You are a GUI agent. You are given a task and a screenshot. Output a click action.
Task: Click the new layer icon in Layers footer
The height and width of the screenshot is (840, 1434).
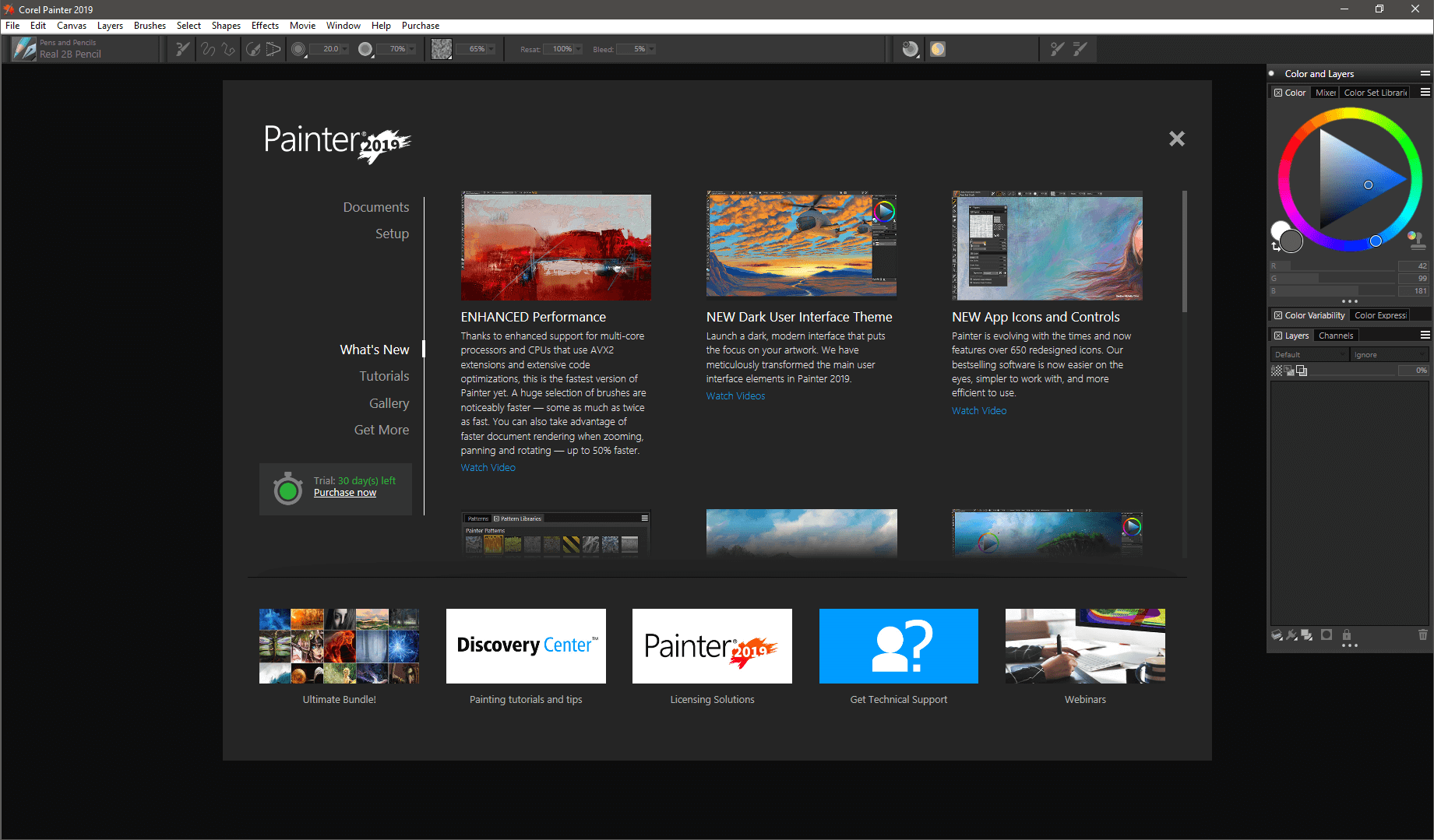pos(1277,635)
